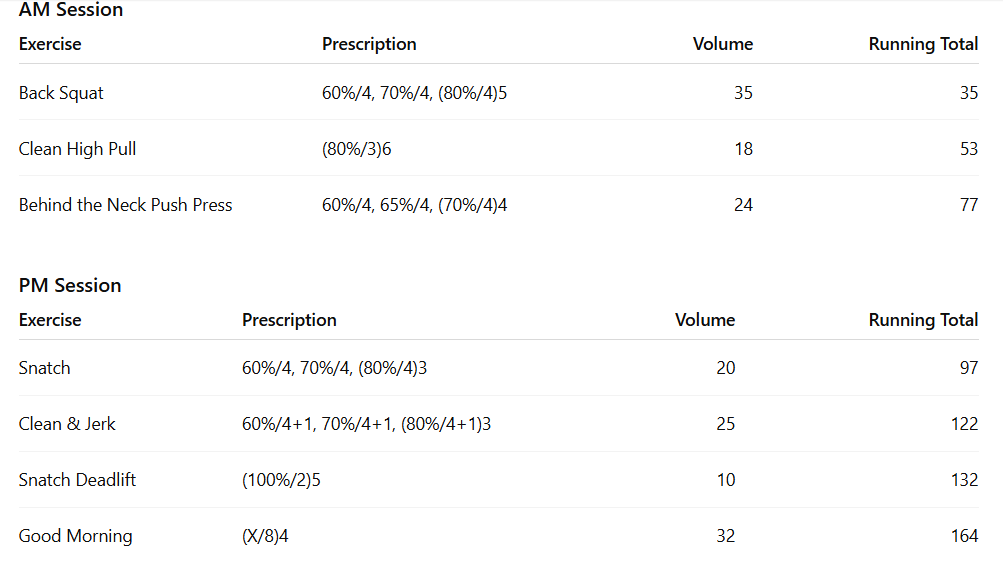This screenshot has height=561, width=1003.
Task: Click Behind the Neck Push Press
Action: [x=125, y=205]
